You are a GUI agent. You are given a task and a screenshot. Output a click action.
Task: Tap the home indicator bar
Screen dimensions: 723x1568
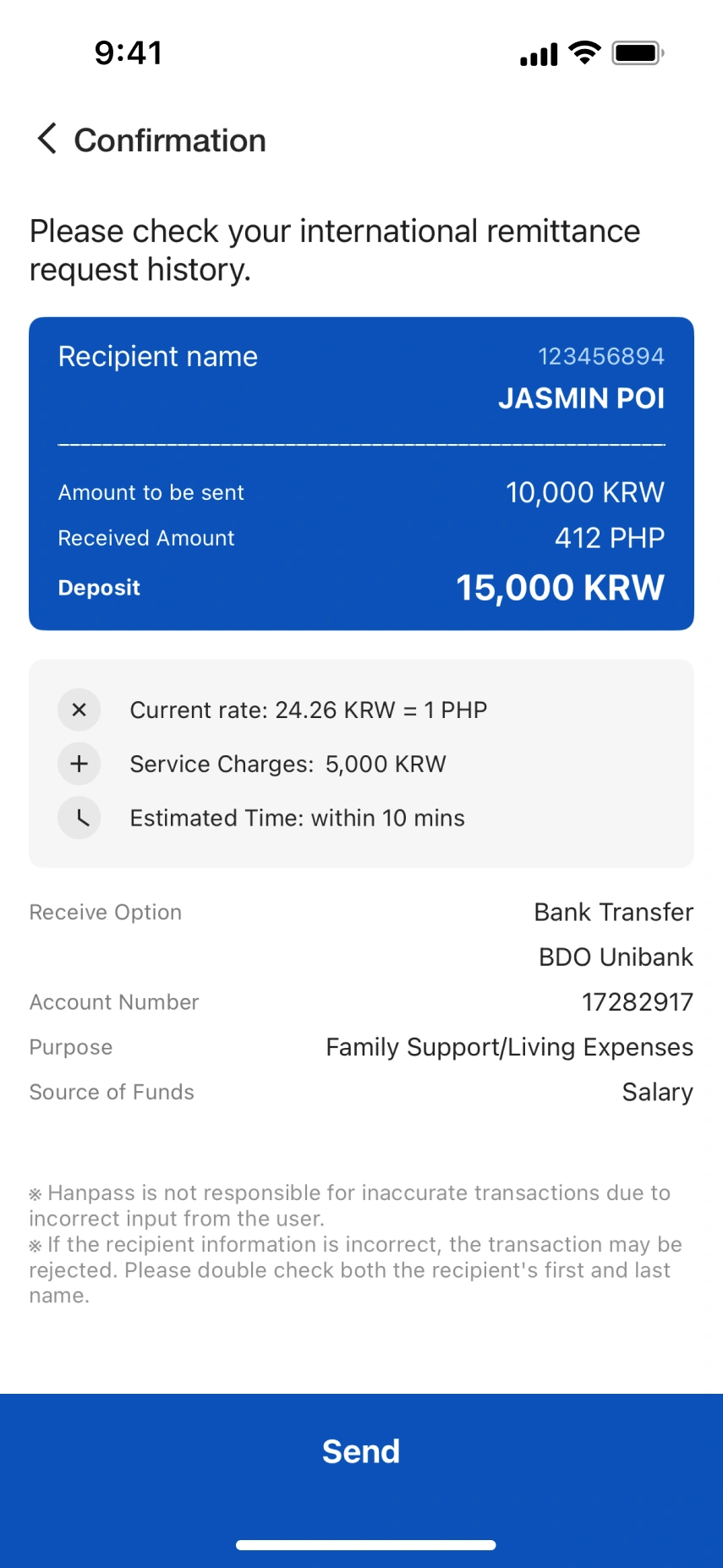click(x=365, y=1545)
